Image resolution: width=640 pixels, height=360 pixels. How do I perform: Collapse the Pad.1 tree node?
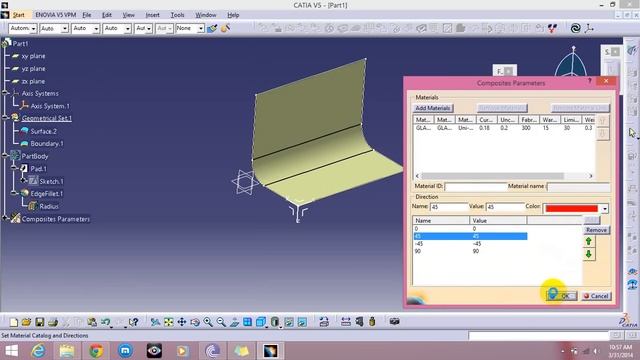14,168
